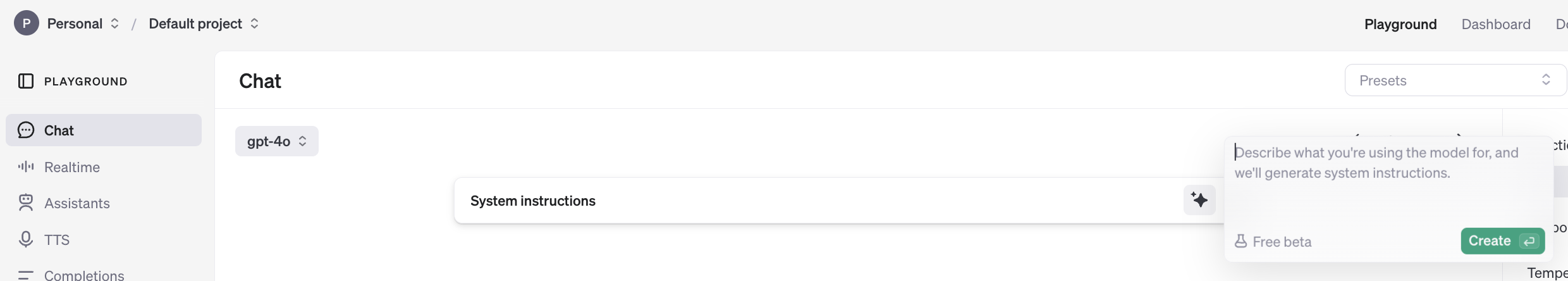1568x281 pixels.
Task: Open Assistants in the sidebar
Action: click(77, 203)
